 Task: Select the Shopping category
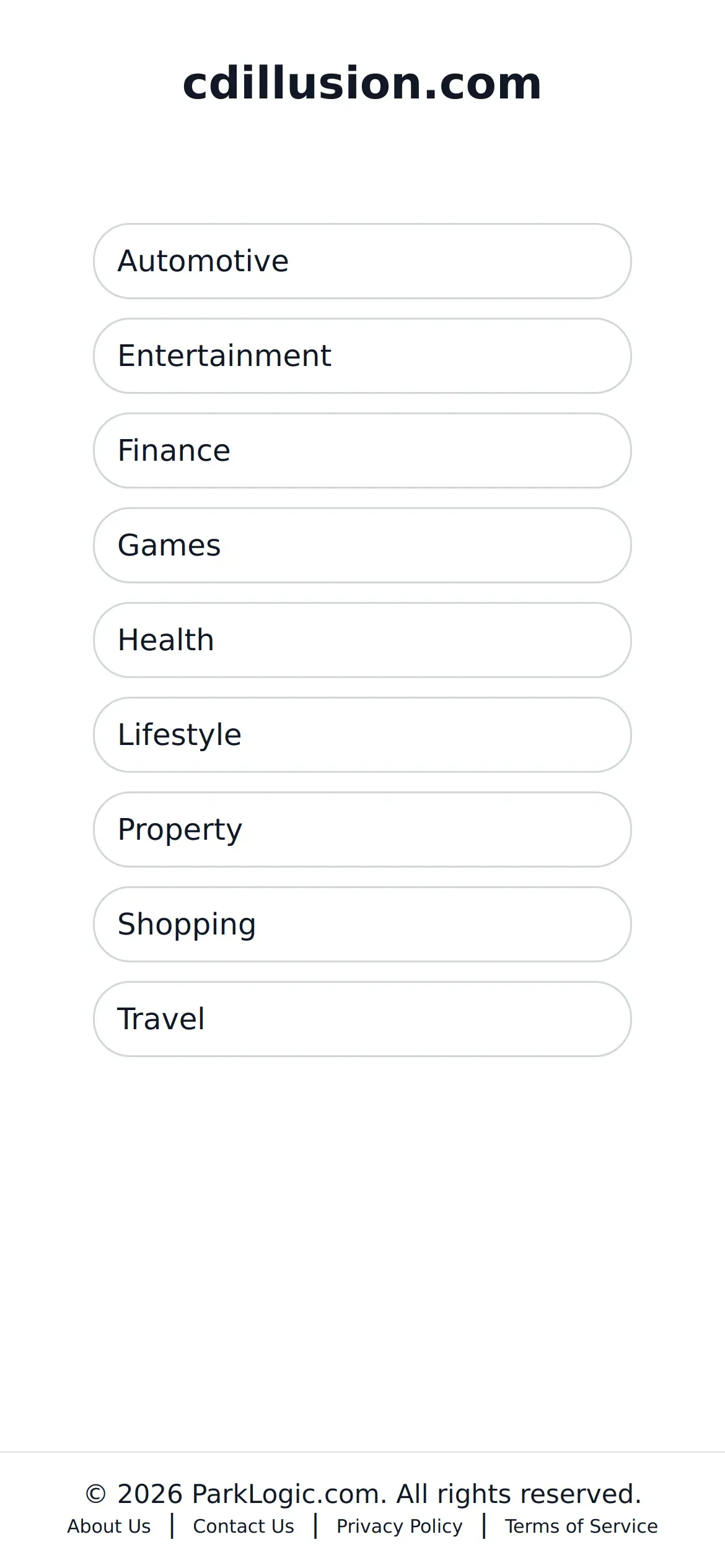(362, 924)
